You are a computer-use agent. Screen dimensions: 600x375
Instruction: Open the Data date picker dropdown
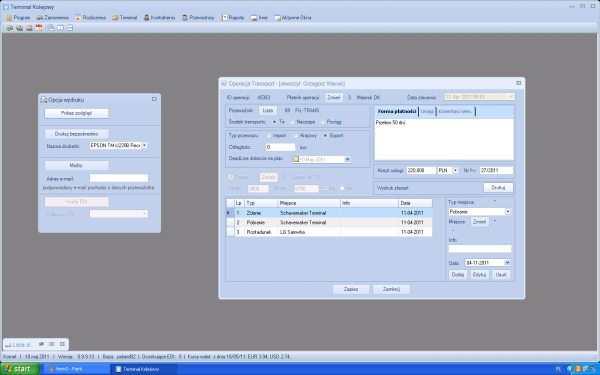507,262
